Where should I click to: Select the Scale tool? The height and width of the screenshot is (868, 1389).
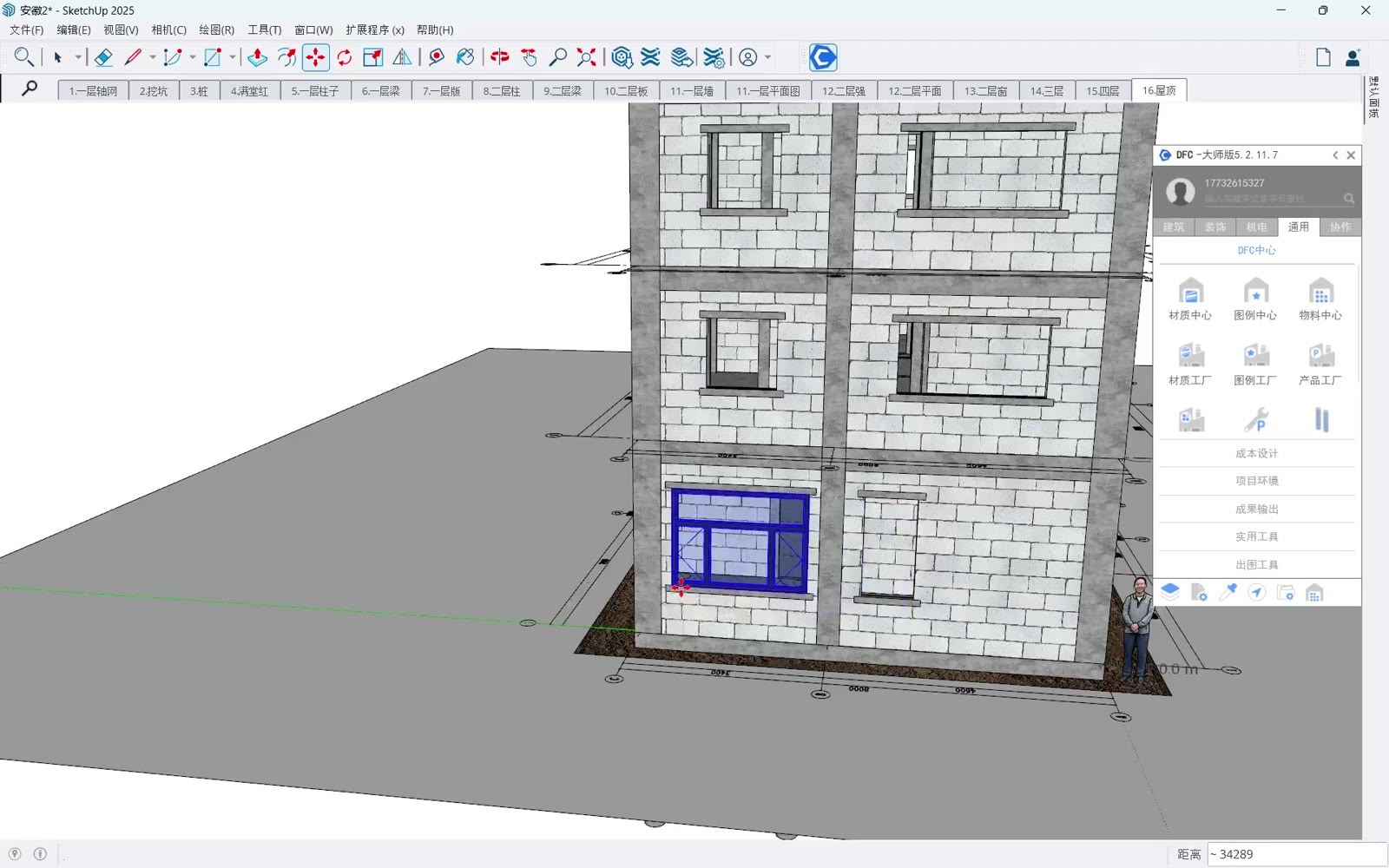[373, 57]
